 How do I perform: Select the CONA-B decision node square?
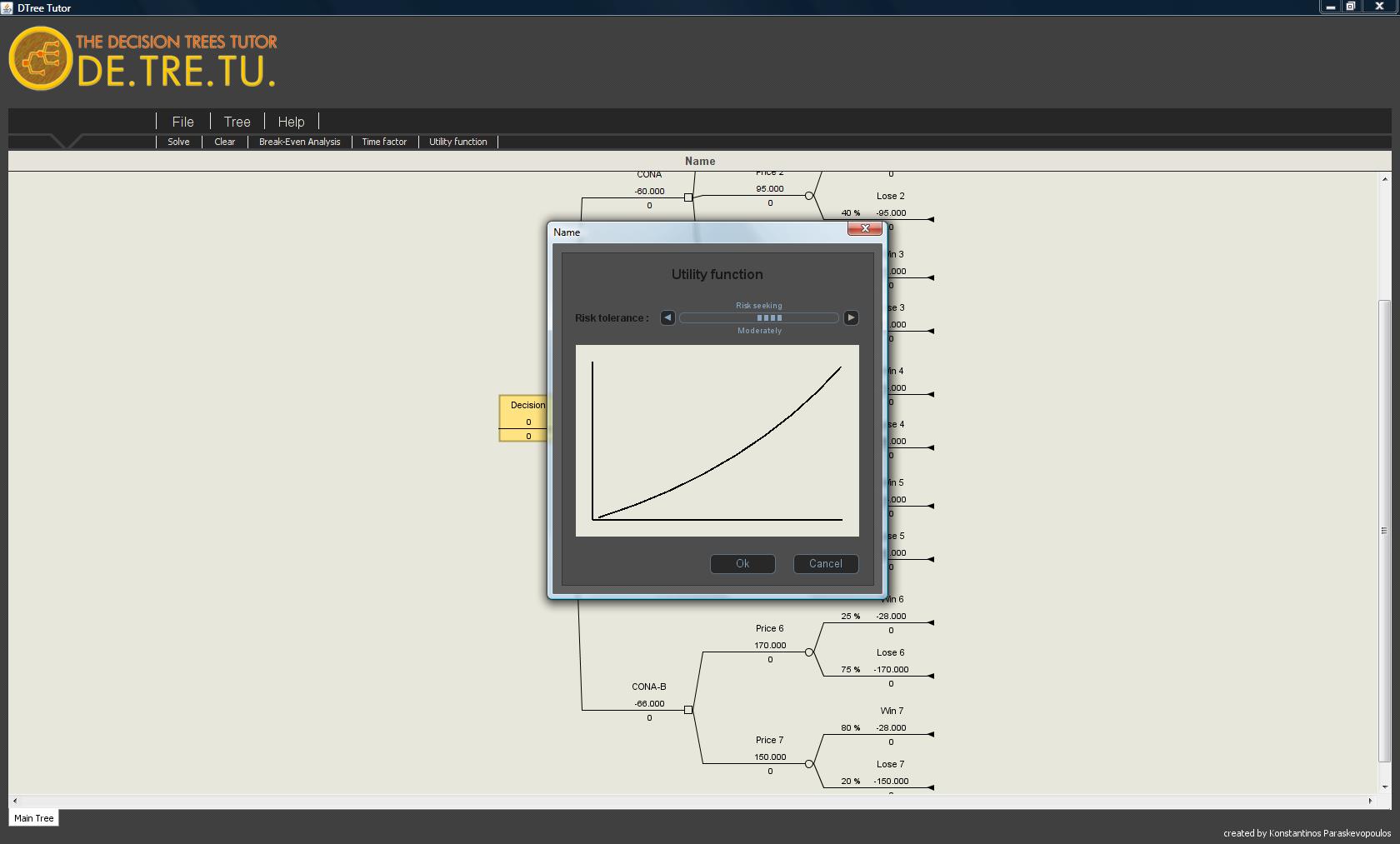(688, 710)
